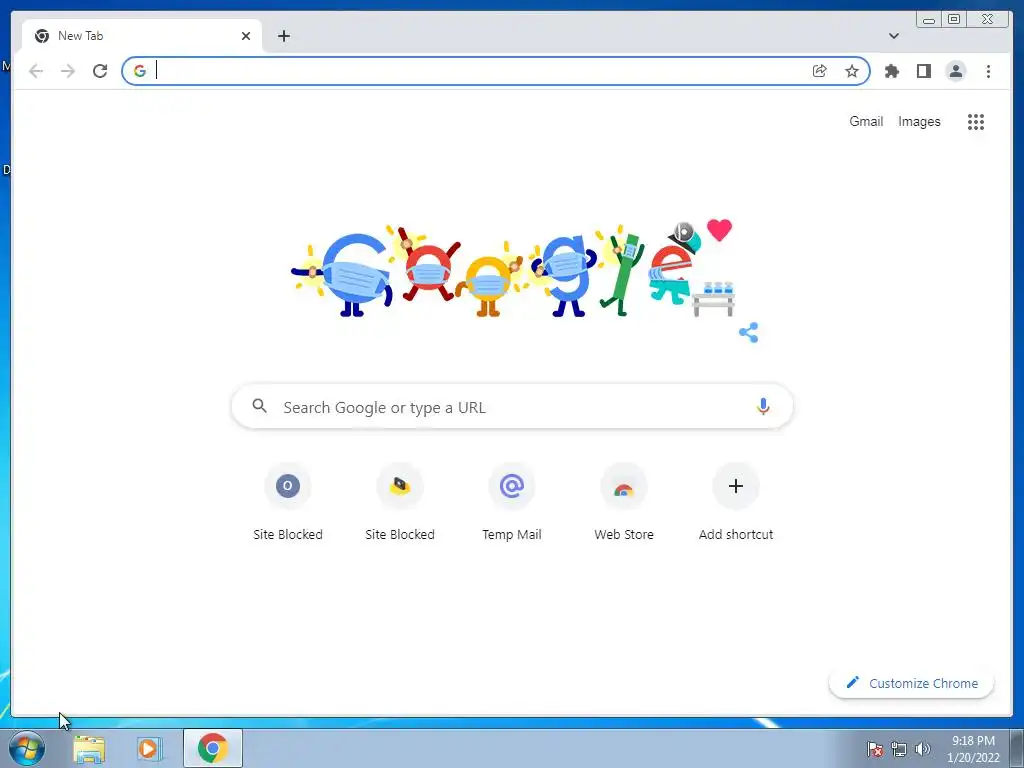The height and width of the screenshot is (768, 1024).
Task: Share this page using the share icon
Action: tap(820, 71)
